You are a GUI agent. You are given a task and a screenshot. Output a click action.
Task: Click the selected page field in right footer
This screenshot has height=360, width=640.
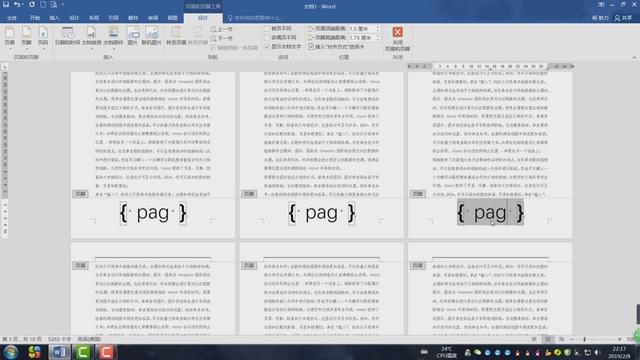(x=490, y=213)
